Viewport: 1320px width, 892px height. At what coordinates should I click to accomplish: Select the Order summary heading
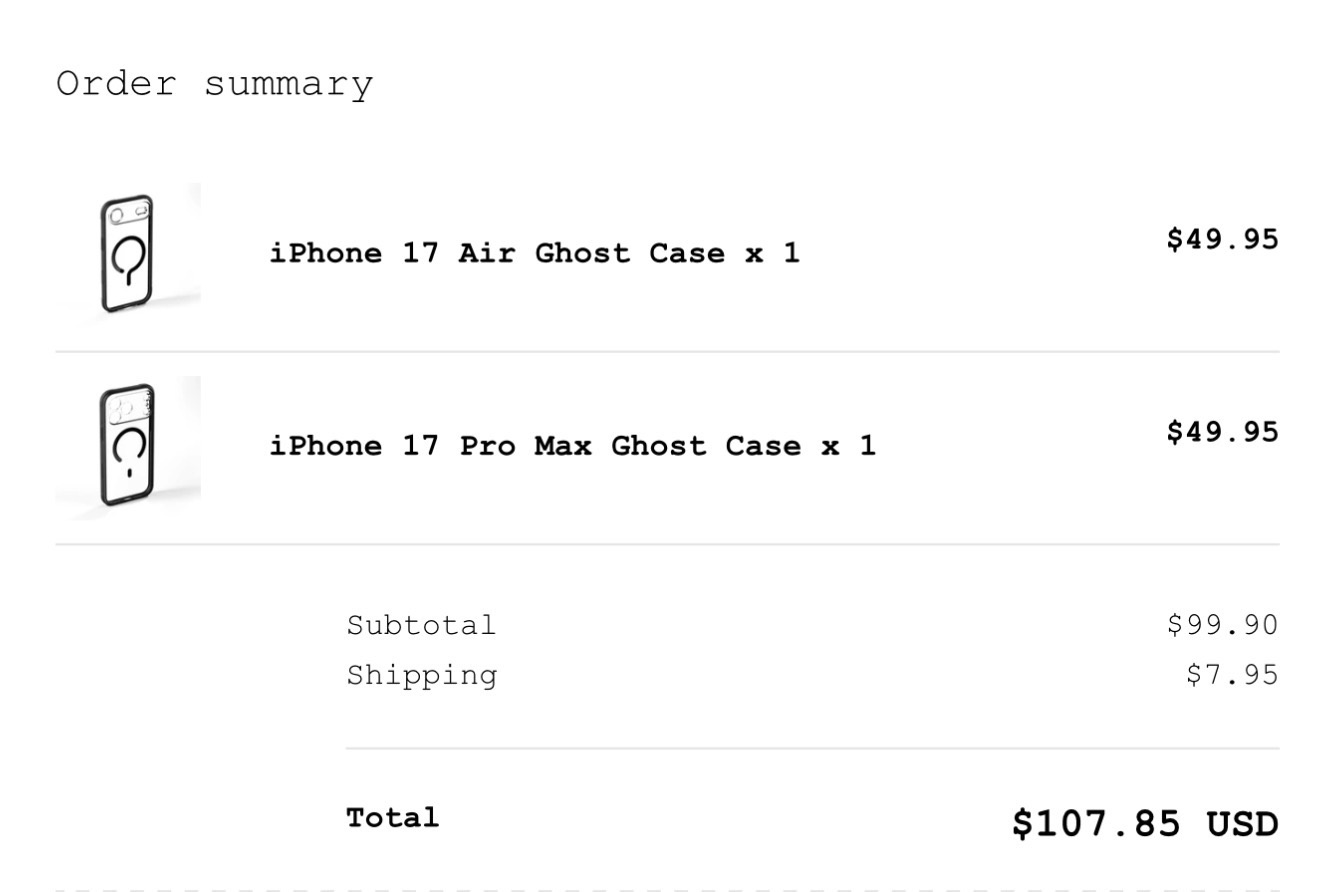215,83
